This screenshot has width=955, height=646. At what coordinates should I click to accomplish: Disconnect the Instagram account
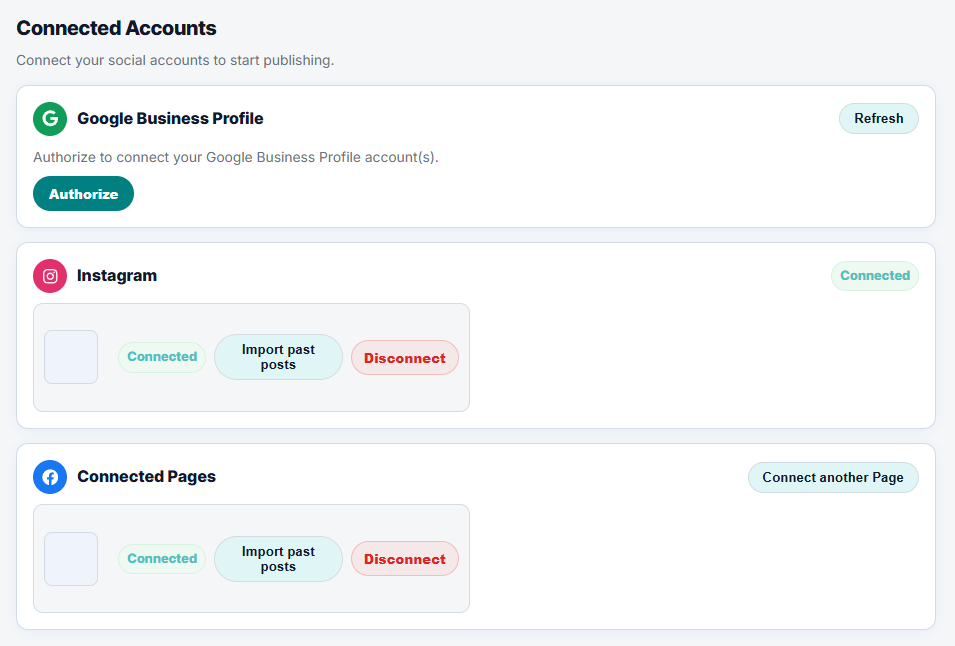(x=404, y=356)
